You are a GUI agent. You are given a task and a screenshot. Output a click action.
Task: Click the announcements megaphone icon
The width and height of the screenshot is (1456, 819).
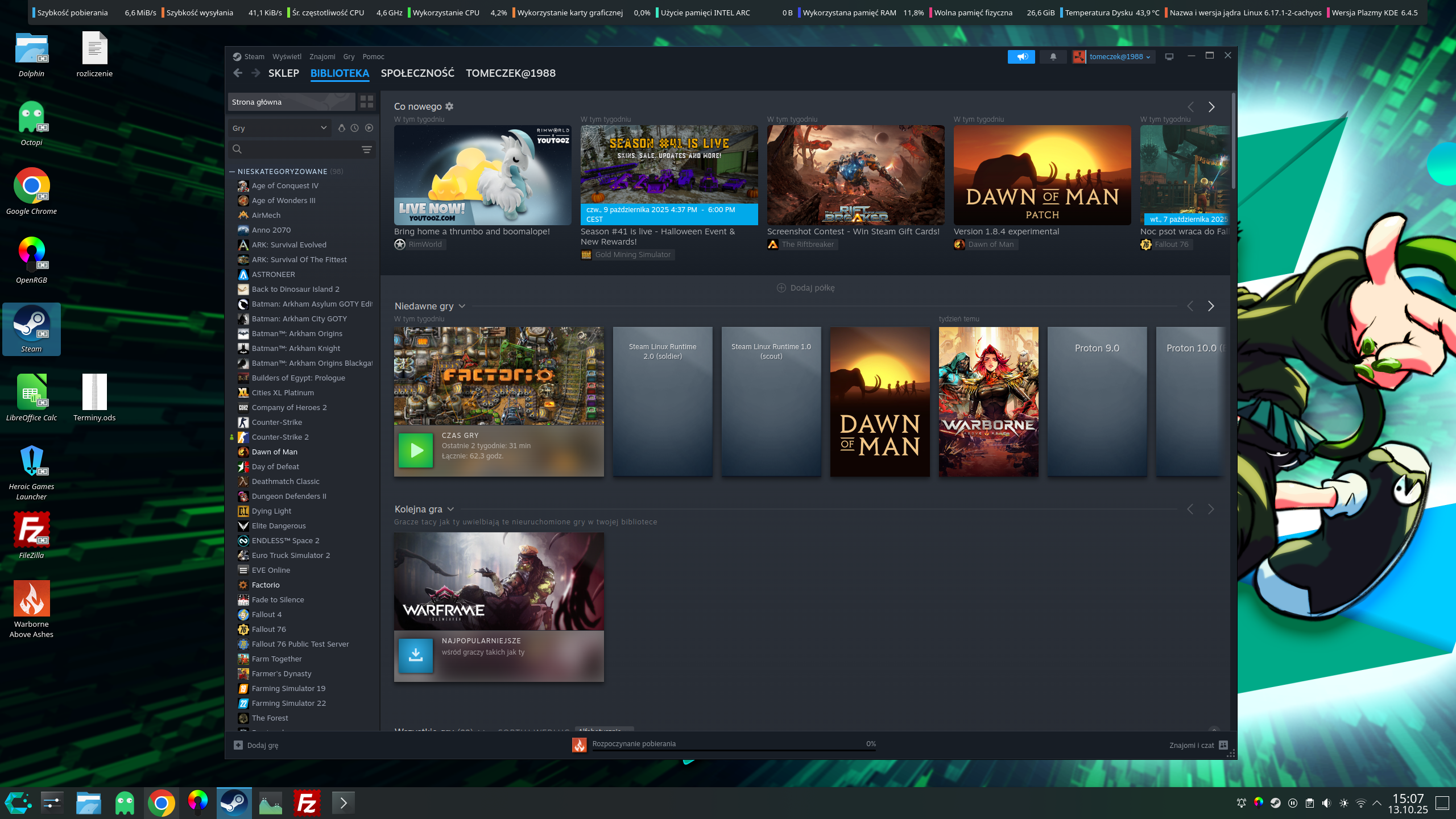click(x=1021, y=56)
